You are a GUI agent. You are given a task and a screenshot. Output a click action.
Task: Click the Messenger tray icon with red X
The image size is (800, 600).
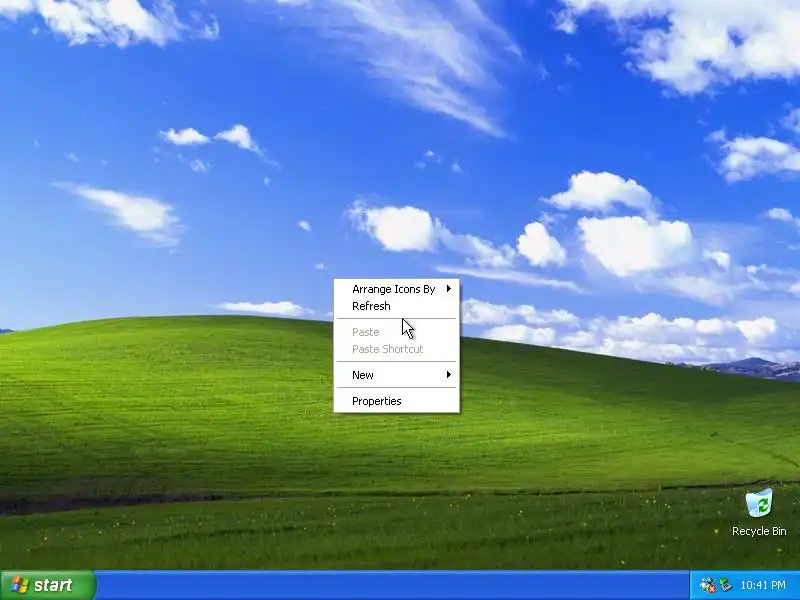pos(708,585)
